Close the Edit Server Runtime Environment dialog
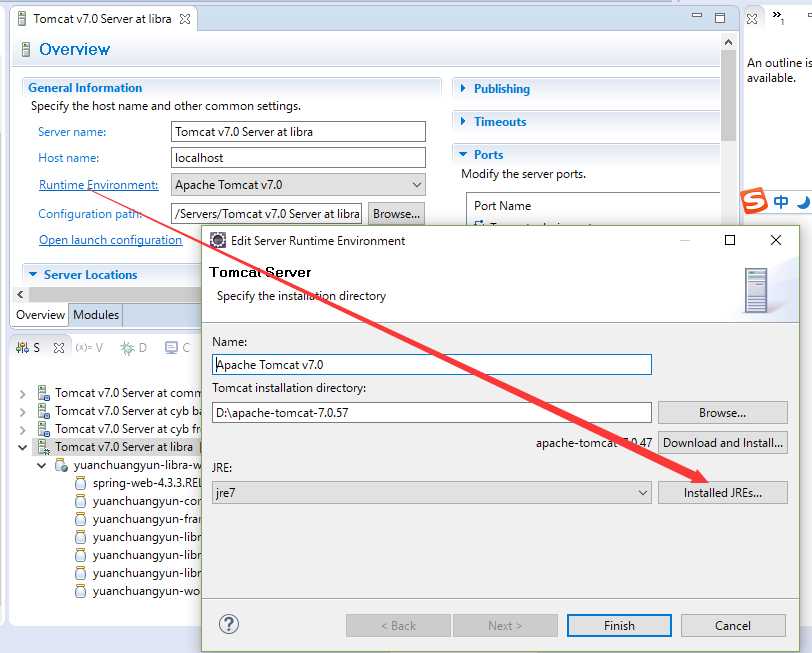Viewport: 812px width, 653px height. 775,240
